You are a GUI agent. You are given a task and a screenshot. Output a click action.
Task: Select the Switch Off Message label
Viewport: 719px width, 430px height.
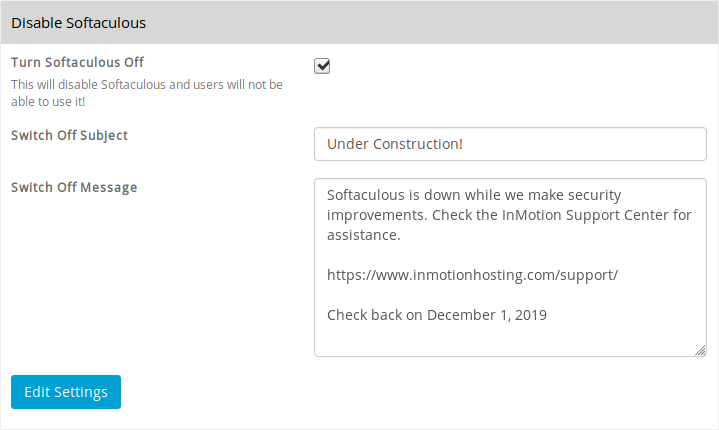click(74, 187)
